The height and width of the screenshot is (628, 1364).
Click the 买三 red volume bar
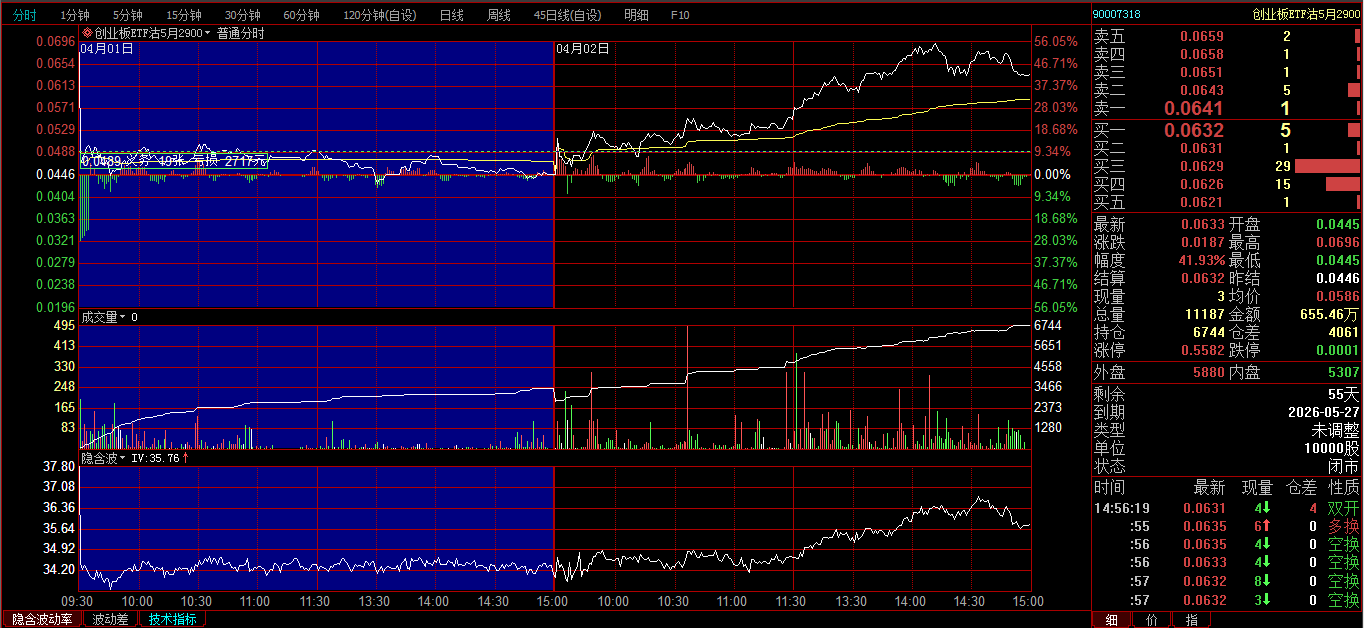[1326, 166]
